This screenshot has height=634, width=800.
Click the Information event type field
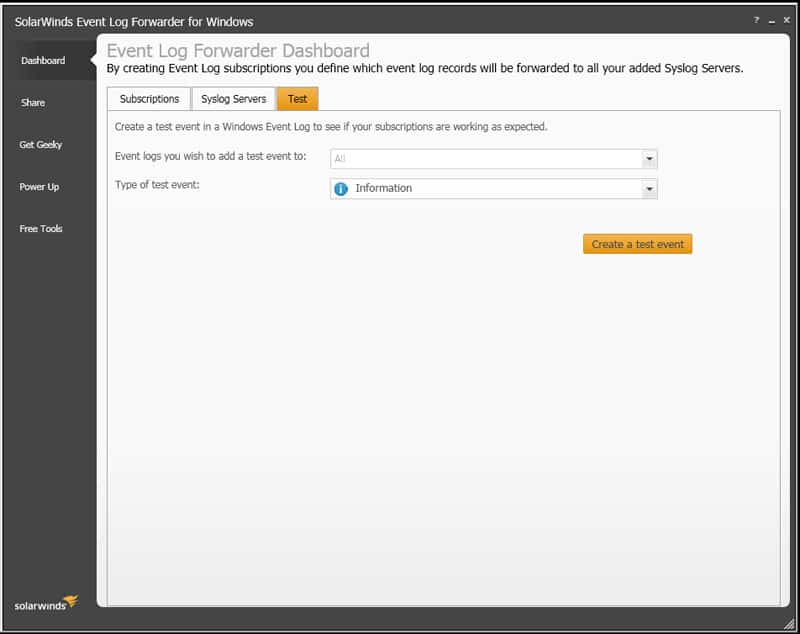pos(480,187)
